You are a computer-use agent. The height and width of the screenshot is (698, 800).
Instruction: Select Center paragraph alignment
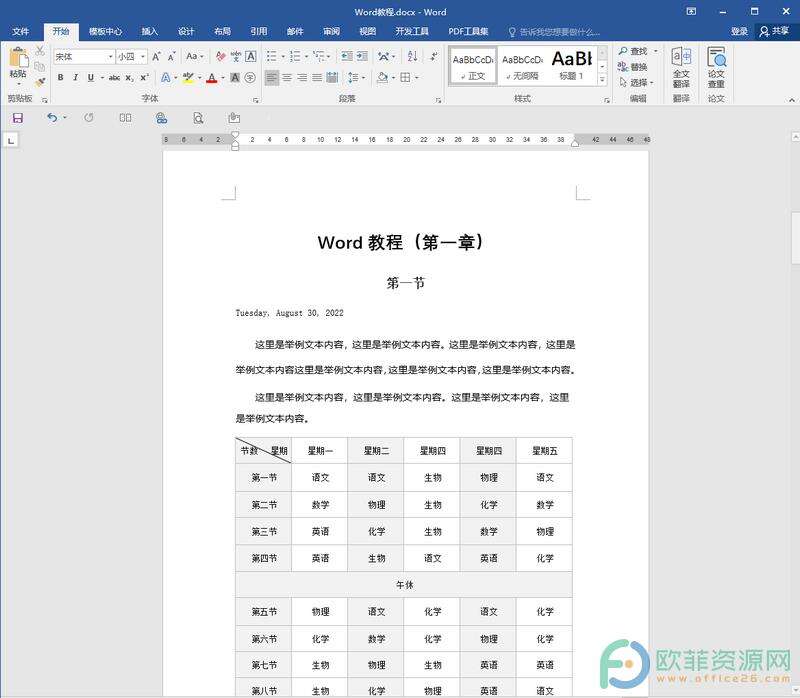pos(287,78)
